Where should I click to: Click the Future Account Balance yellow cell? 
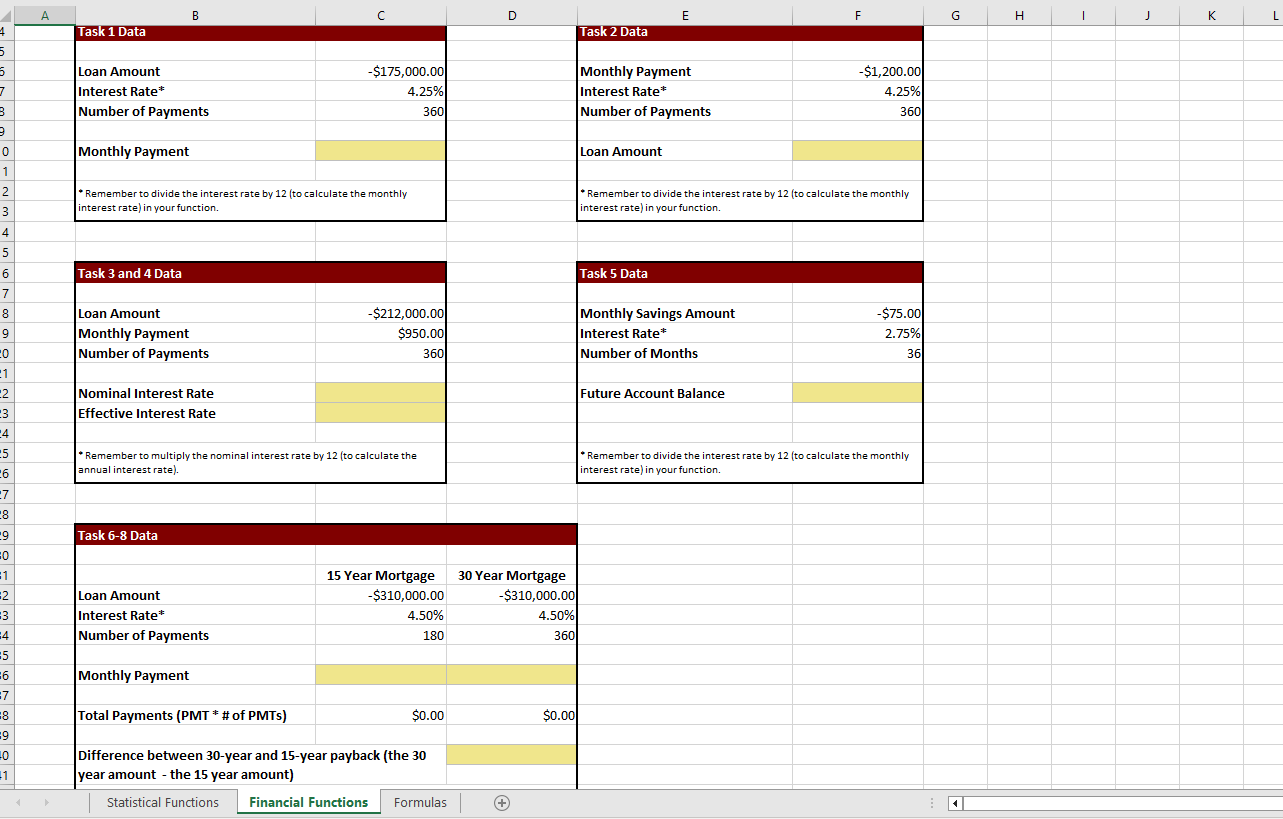pos(857,392)
